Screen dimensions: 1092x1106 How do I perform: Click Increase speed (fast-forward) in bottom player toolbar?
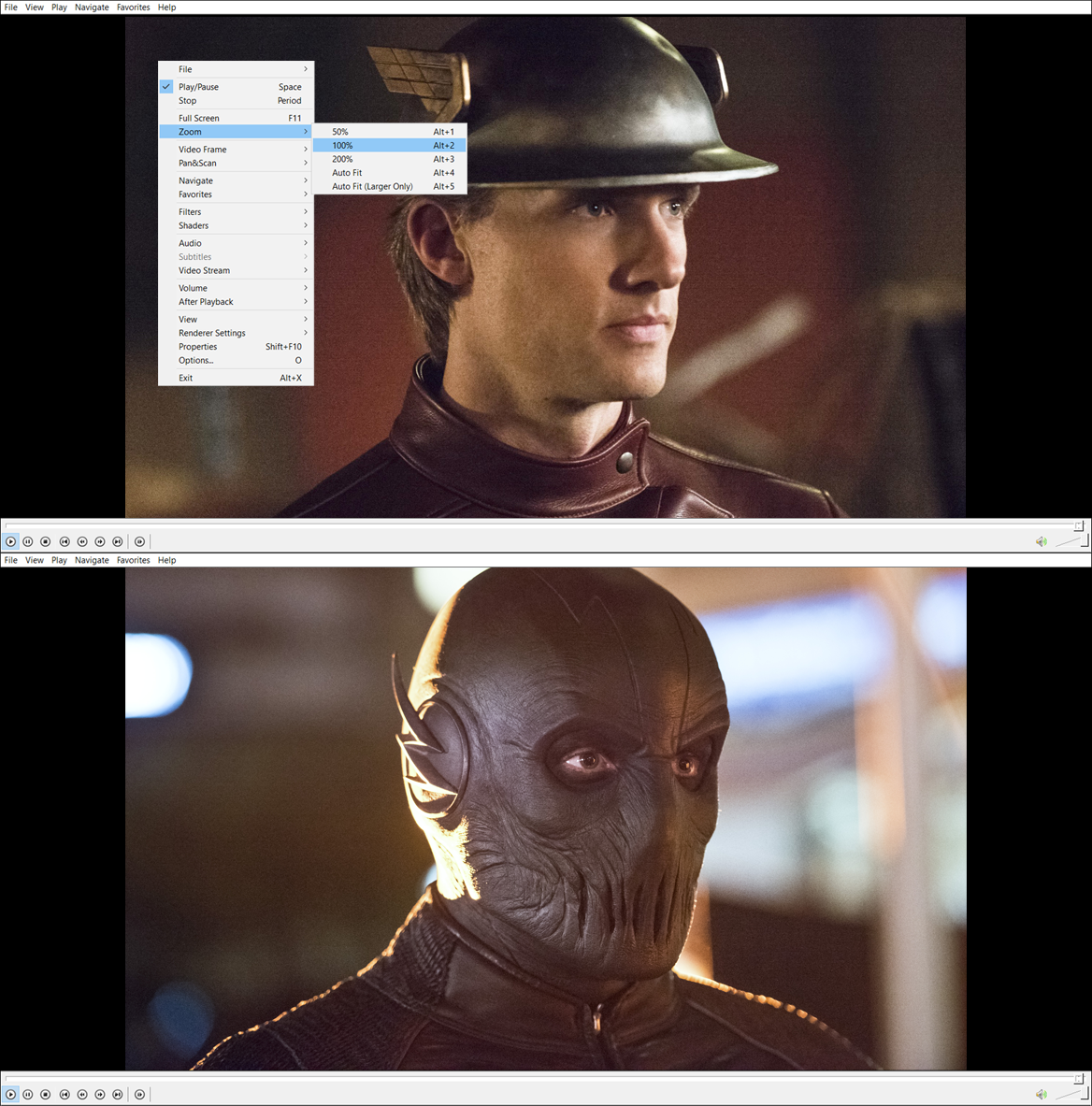(x=99, y=1095)
